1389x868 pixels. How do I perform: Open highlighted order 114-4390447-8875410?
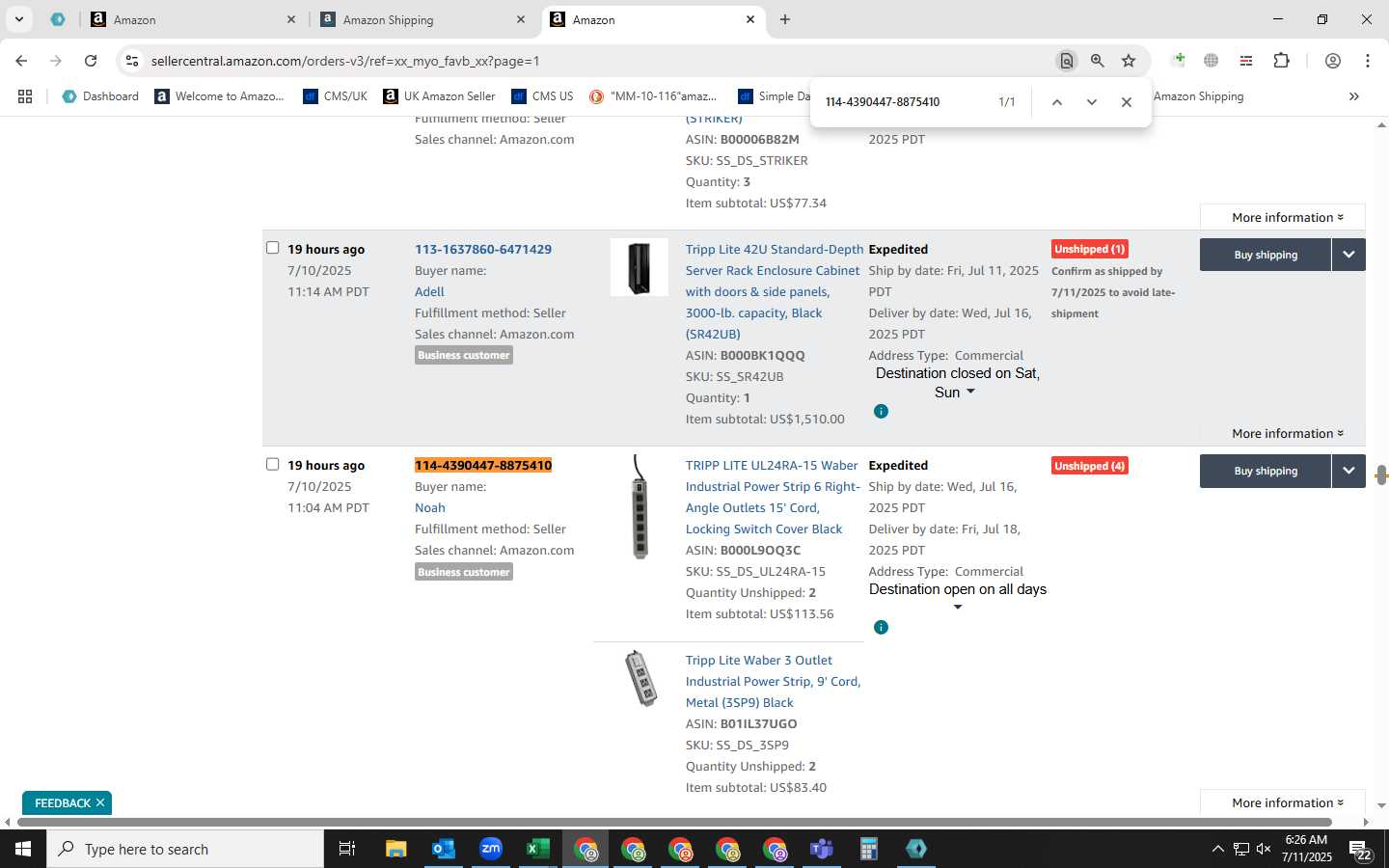[x=483, y=465]
